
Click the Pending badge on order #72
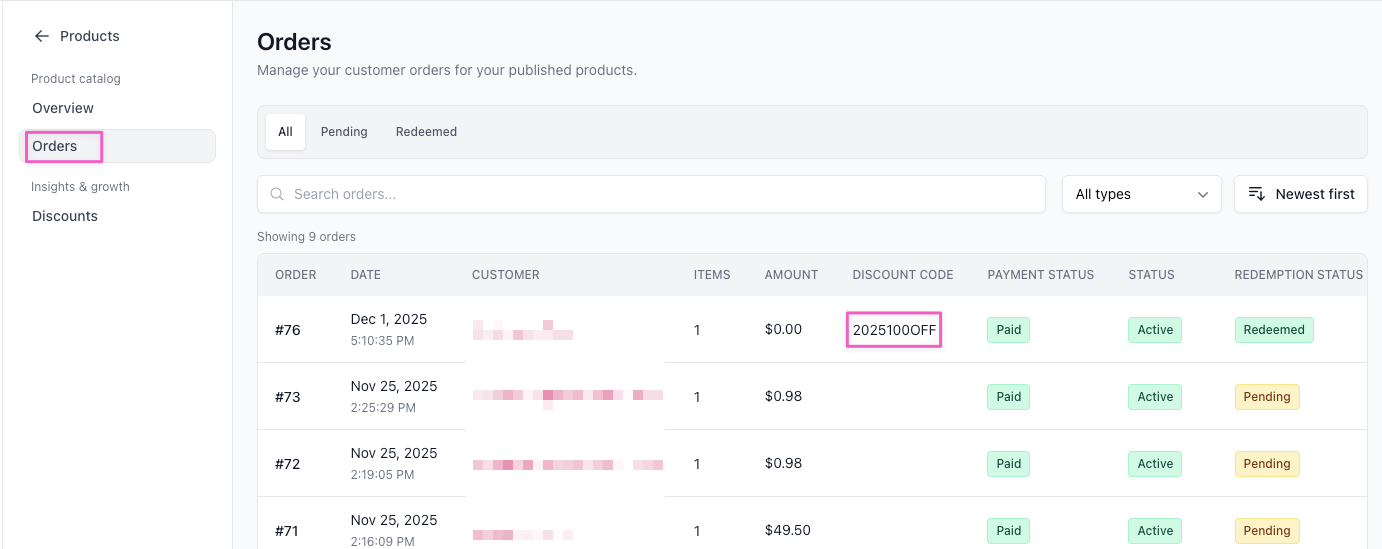1266,464
